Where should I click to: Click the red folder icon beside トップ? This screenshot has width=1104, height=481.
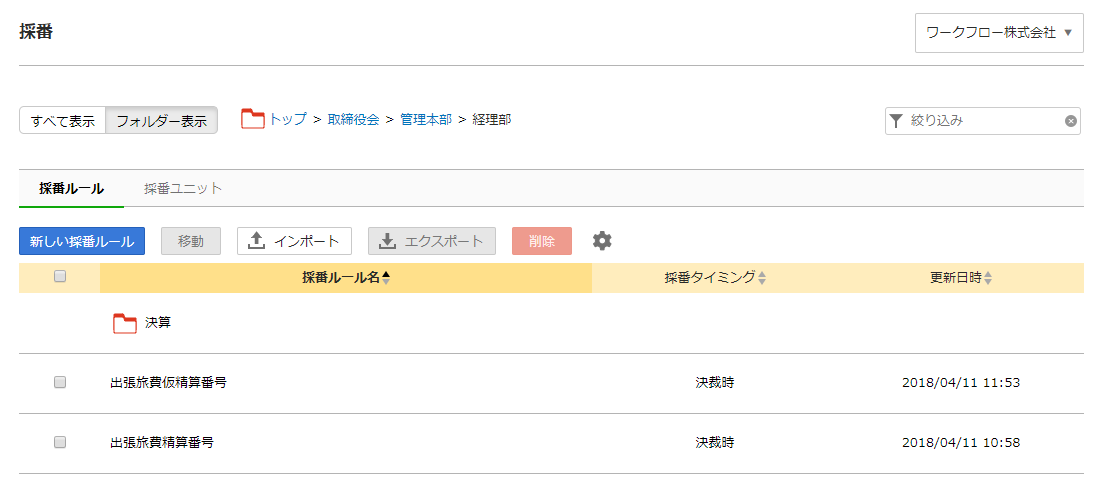tap(253, 119)
